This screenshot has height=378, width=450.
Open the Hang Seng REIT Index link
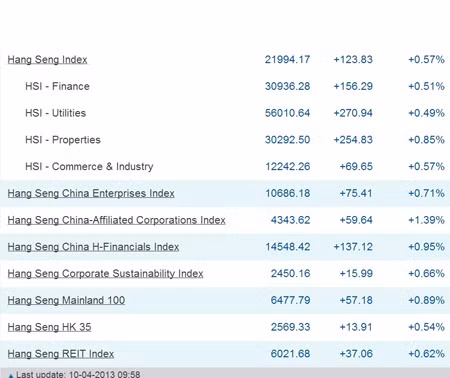[61, 354]
